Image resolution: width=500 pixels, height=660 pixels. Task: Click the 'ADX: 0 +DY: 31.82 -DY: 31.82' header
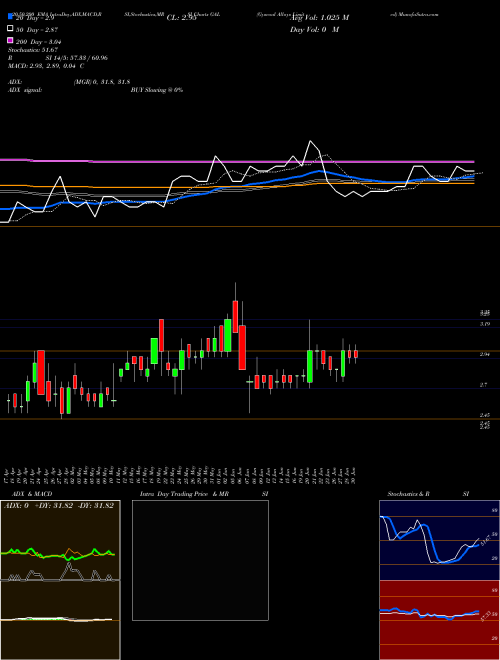click(59, 506)
